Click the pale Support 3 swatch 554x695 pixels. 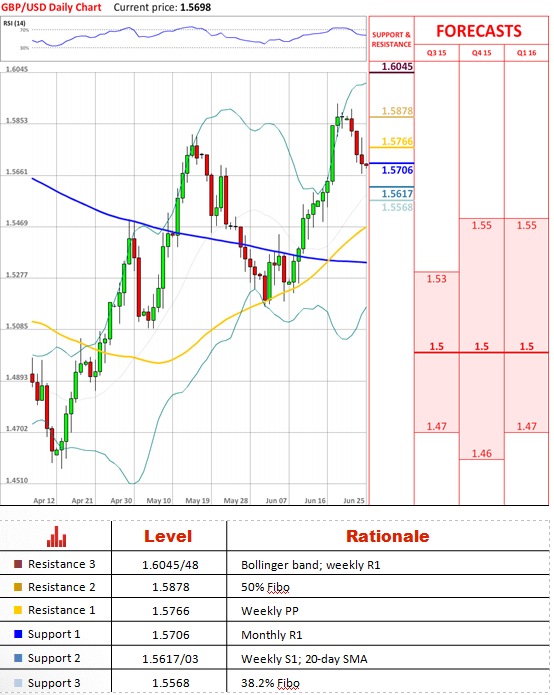(18, 683)
